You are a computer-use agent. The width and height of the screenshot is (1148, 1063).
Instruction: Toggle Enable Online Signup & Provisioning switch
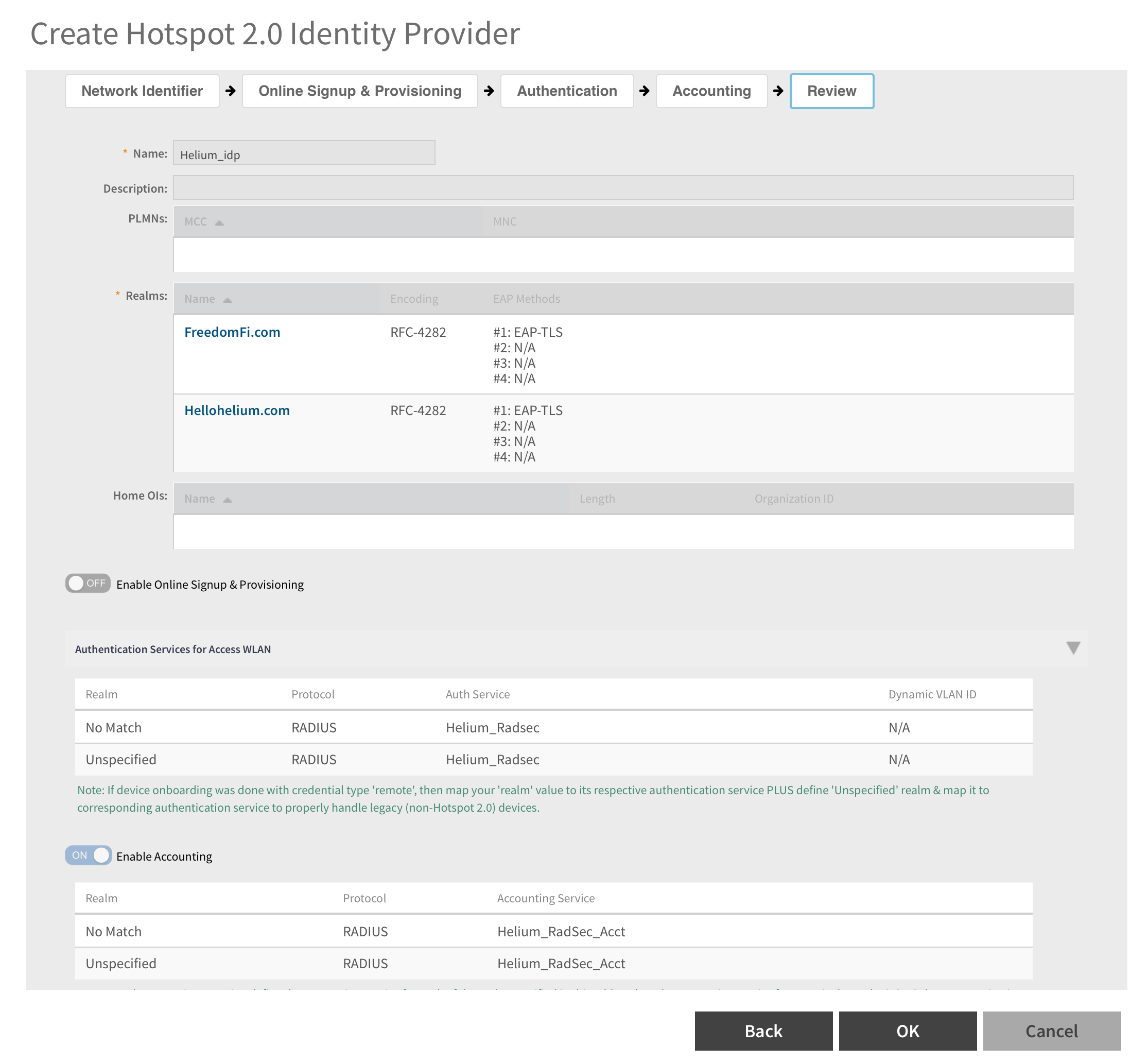(x=88, y=584)
